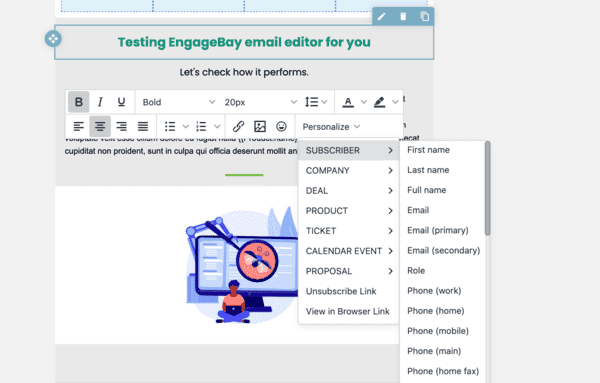Select Phone (mobile) field

click(442, 331)
